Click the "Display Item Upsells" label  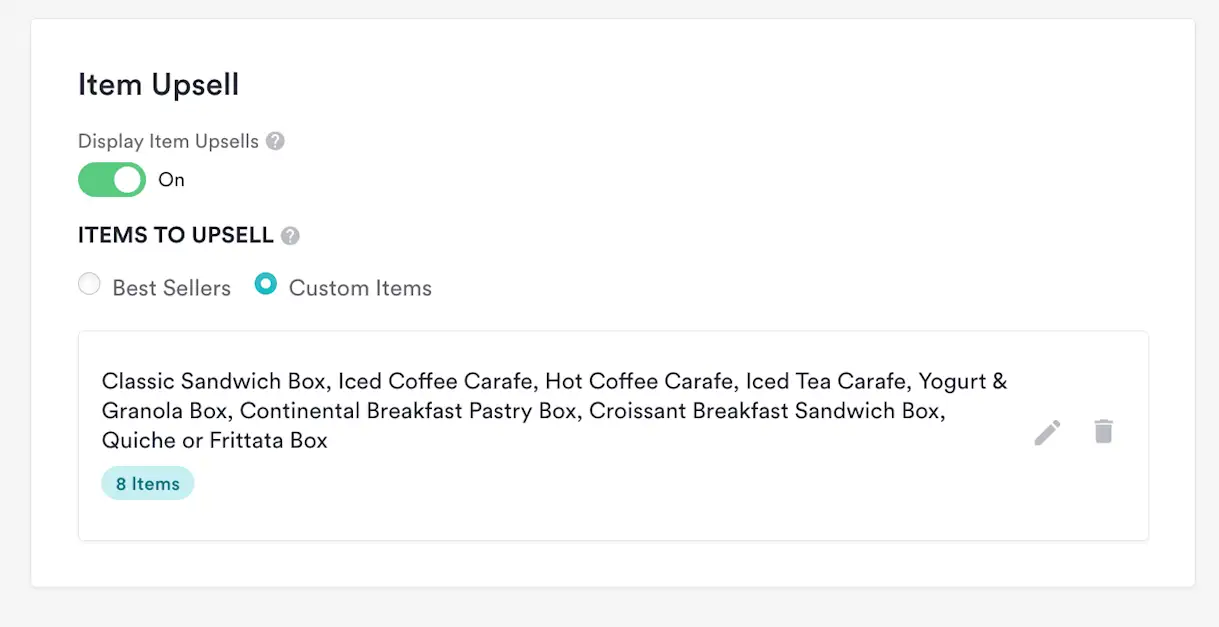click(x=168, y=142)
